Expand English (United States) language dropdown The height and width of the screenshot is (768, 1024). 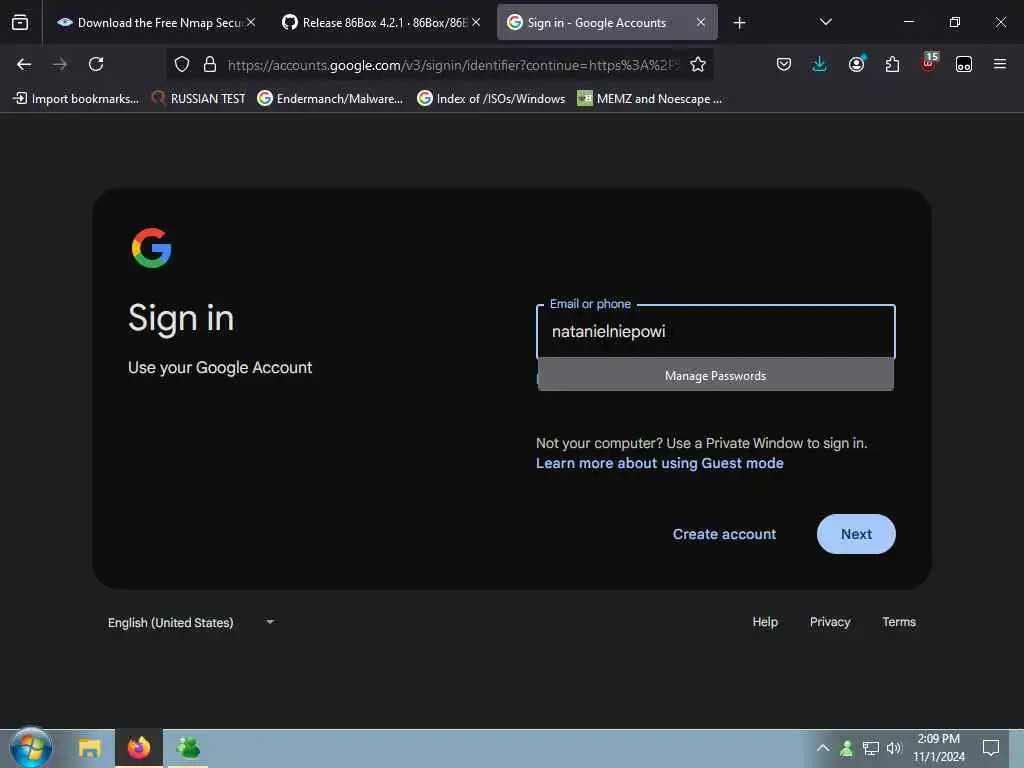pyautogui.click(x=191, y=622)
